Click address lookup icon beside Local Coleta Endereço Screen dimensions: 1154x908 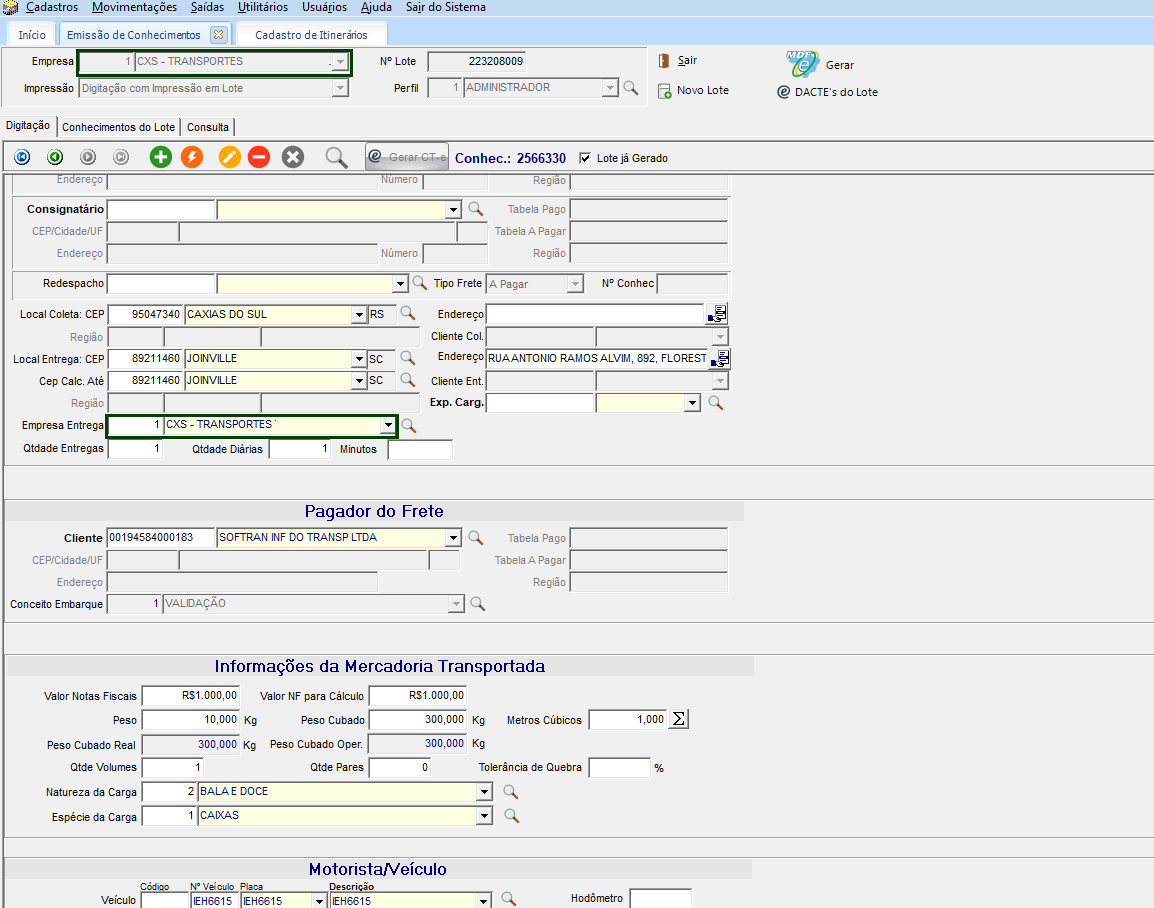(717, 314)
